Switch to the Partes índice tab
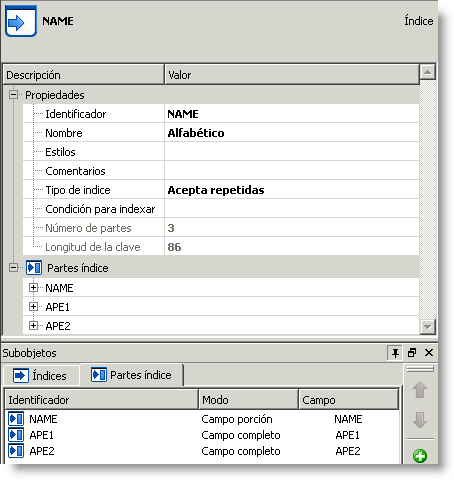This screenshot has height=480, width=454. (x=132, y=375)
